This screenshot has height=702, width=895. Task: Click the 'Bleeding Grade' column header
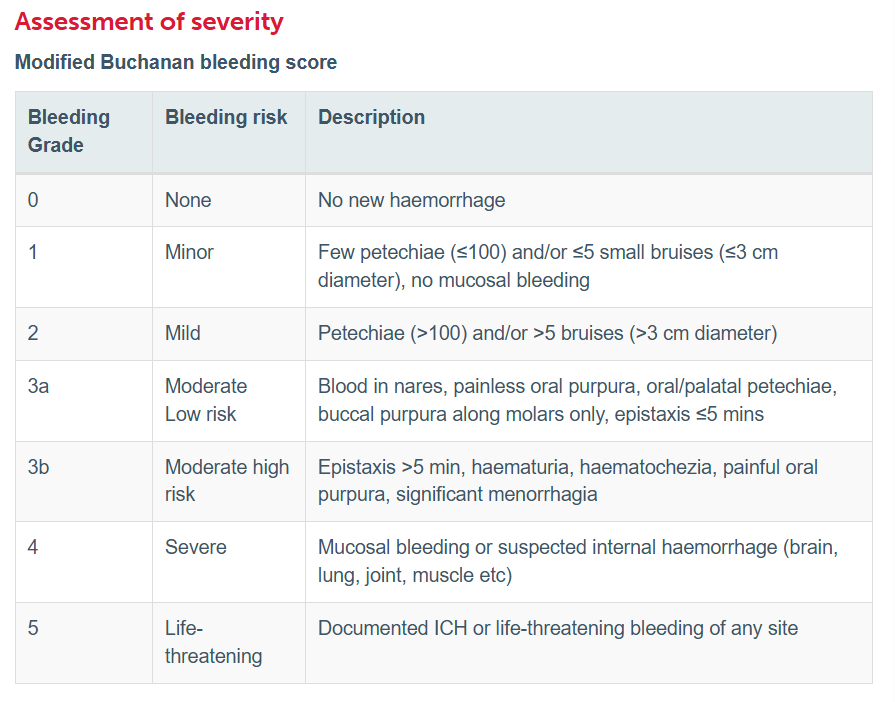pyautogui.click(x=84, y=131)
